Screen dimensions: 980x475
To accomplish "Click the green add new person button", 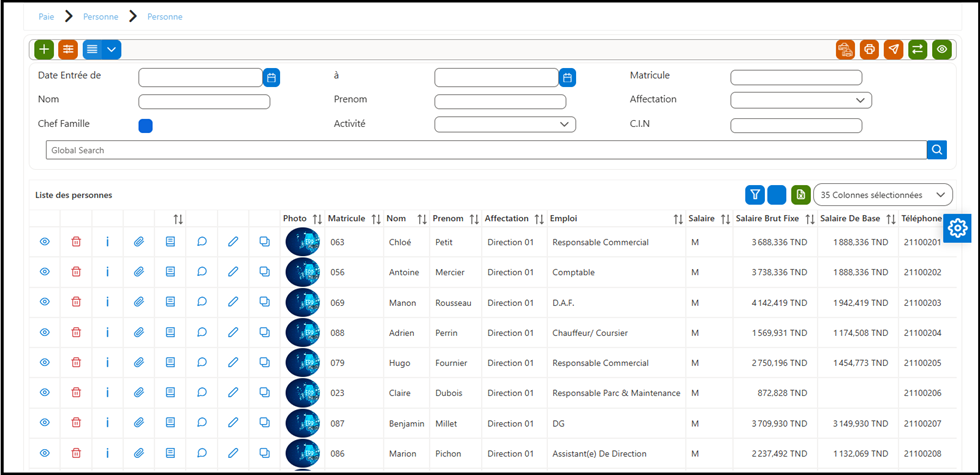I will click(x=44, y=49).
